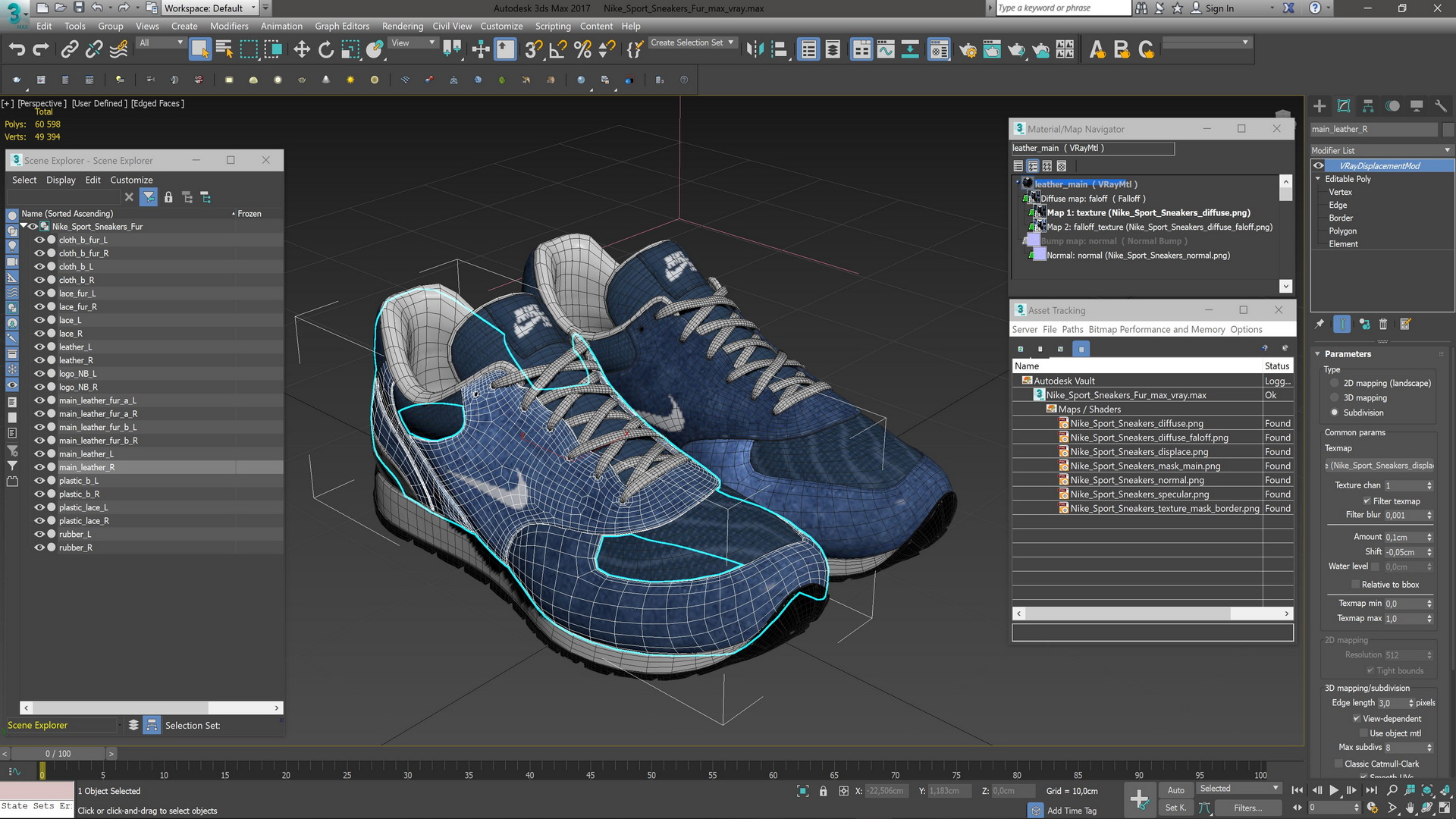Click Add Time Tag label
1456x819 pixels.
1072,811
